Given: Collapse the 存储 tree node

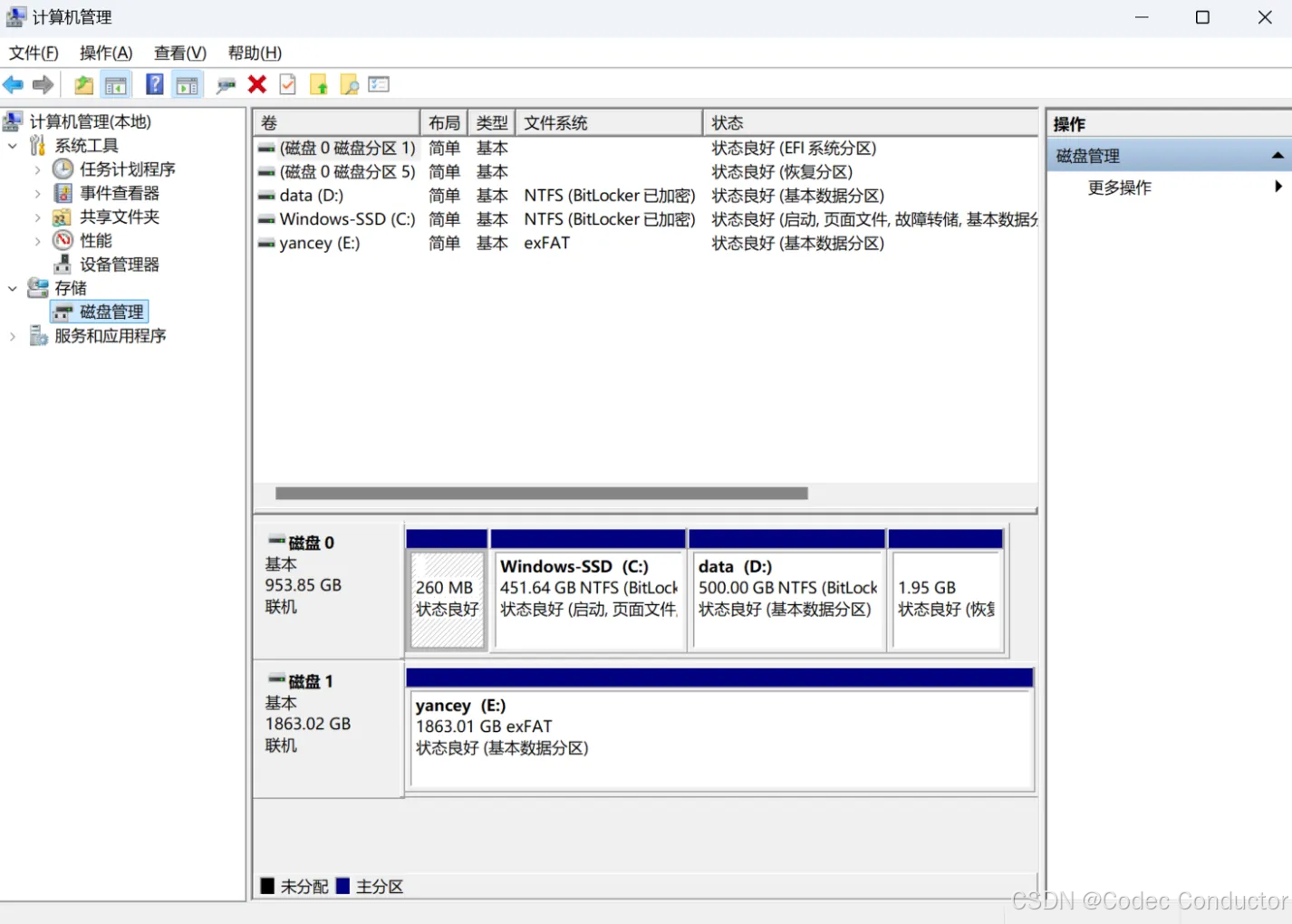Looking at the screenshot, I should (x=13, y=289).
